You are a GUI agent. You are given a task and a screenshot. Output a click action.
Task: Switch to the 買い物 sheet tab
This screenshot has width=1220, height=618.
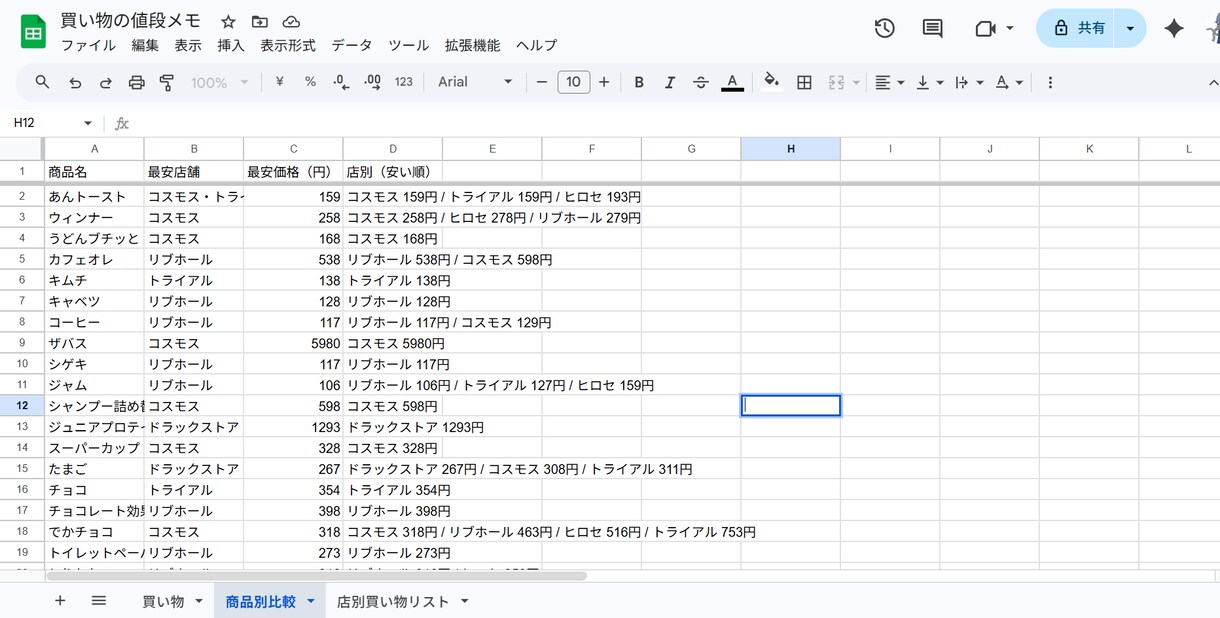pyautogui.click(x=163, y=601)
